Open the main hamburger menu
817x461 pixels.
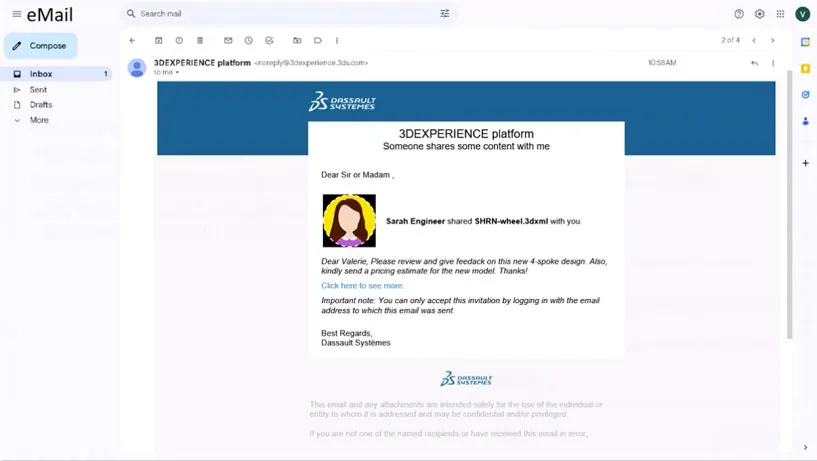tap(17, 14)
